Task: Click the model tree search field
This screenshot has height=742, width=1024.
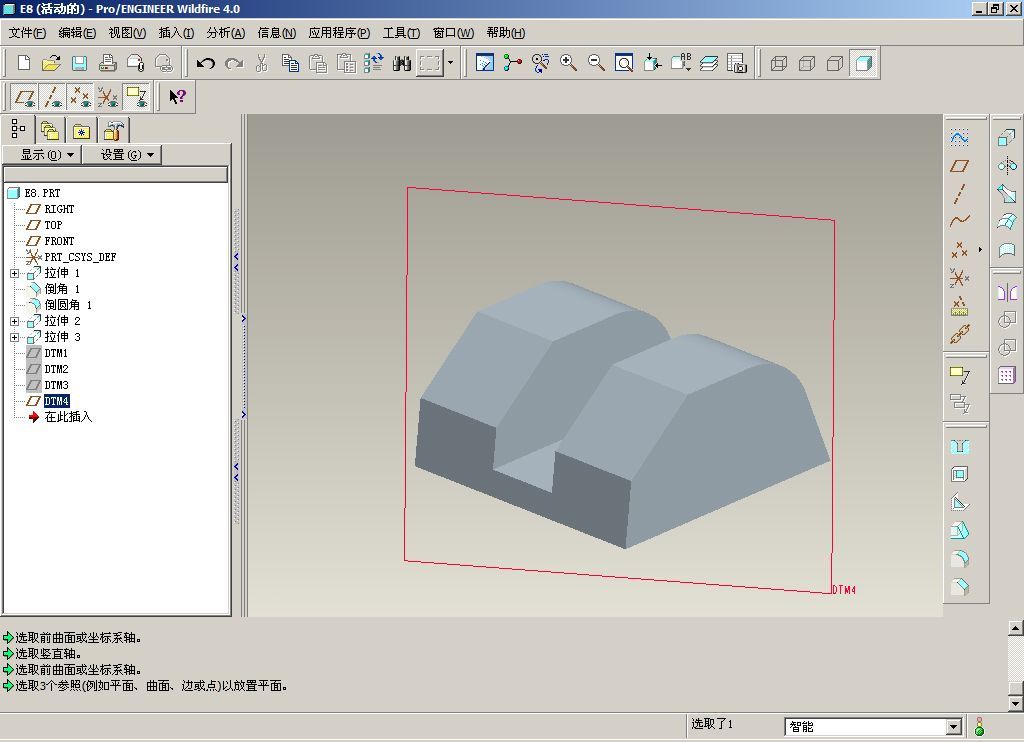Action: point(116,174)
